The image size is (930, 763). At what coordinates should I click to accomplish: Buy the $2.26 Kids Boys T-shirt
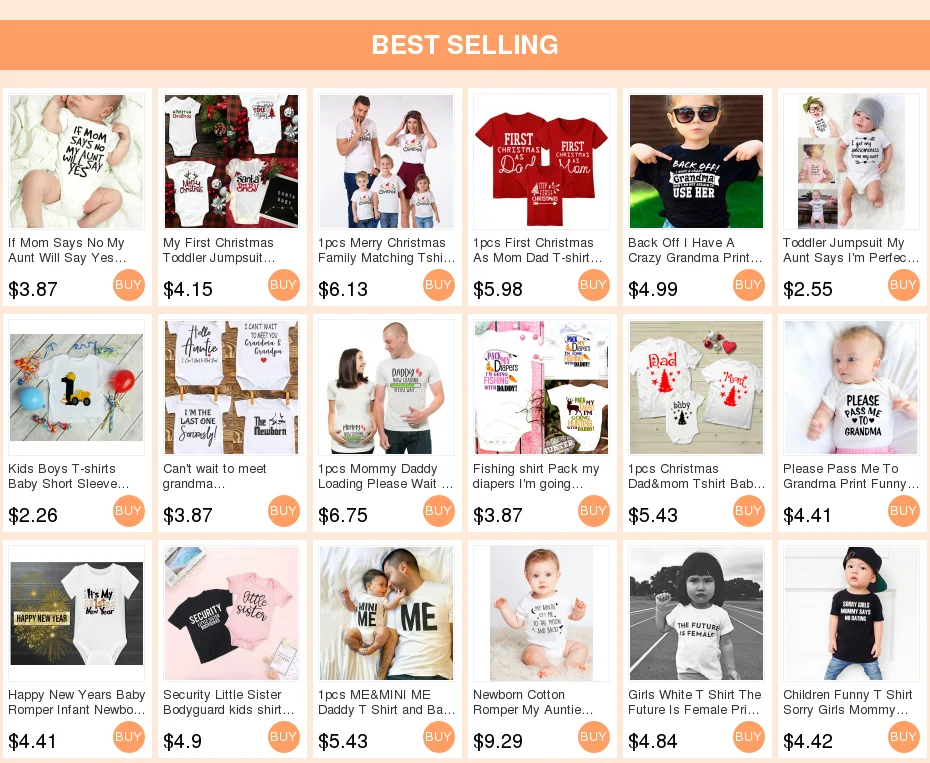[x=129, y=511]
